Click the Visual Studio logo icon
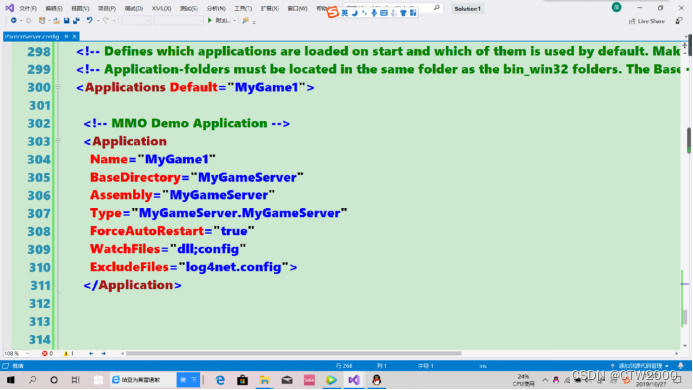The image size is (693, 390). 9,8
